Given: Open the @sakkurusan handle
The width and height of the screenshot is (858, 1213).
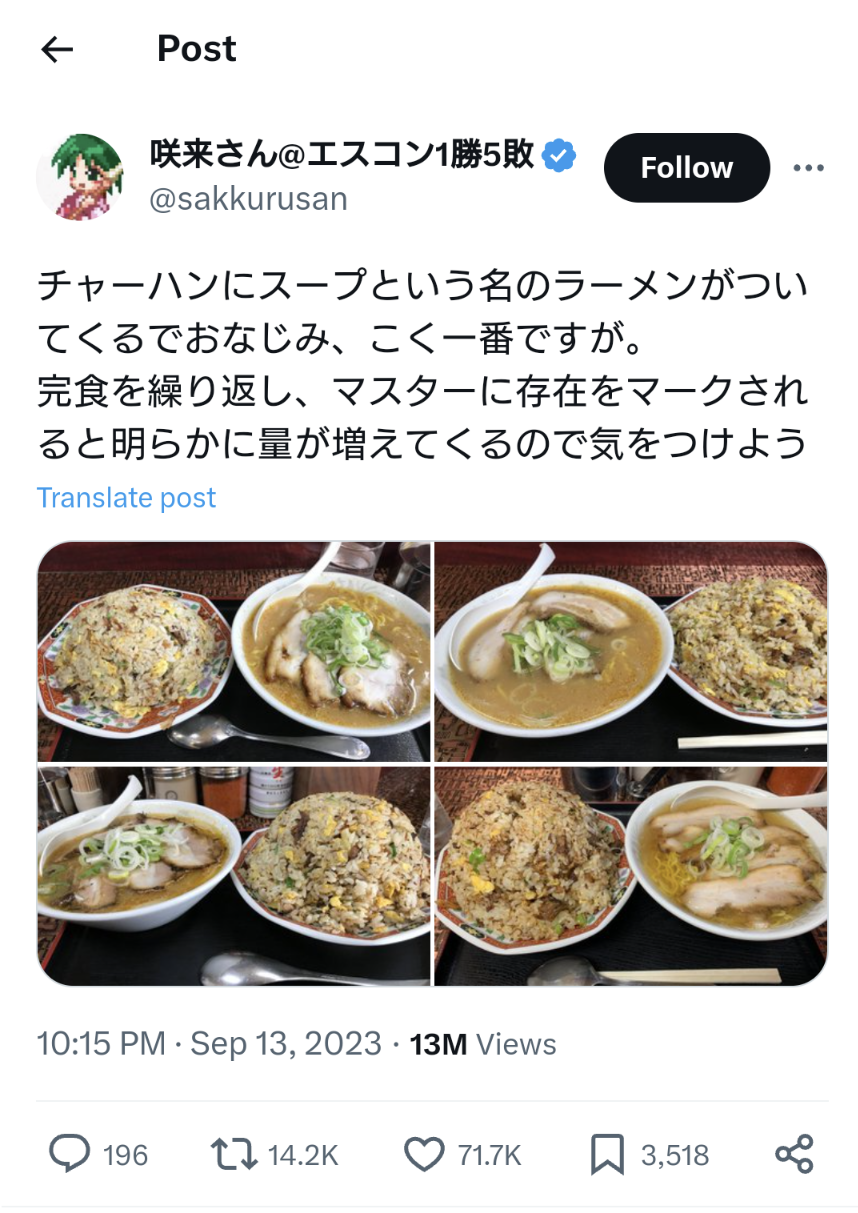Looking at the screenshot, I should click(x=249, y=199).
